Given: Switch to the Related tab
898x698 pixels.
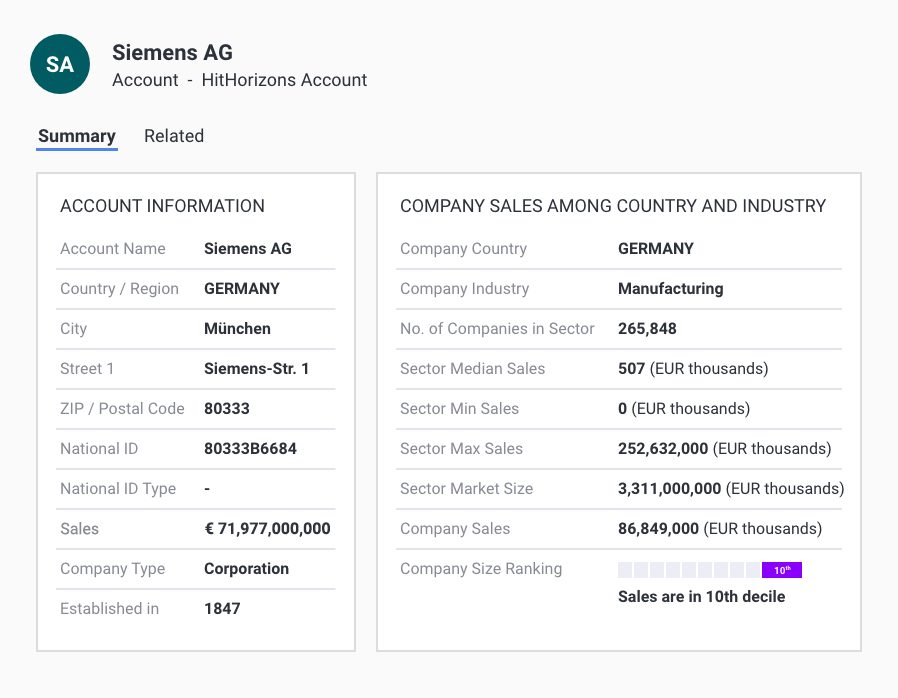Looking at the screenshot, I should [174, 136].
